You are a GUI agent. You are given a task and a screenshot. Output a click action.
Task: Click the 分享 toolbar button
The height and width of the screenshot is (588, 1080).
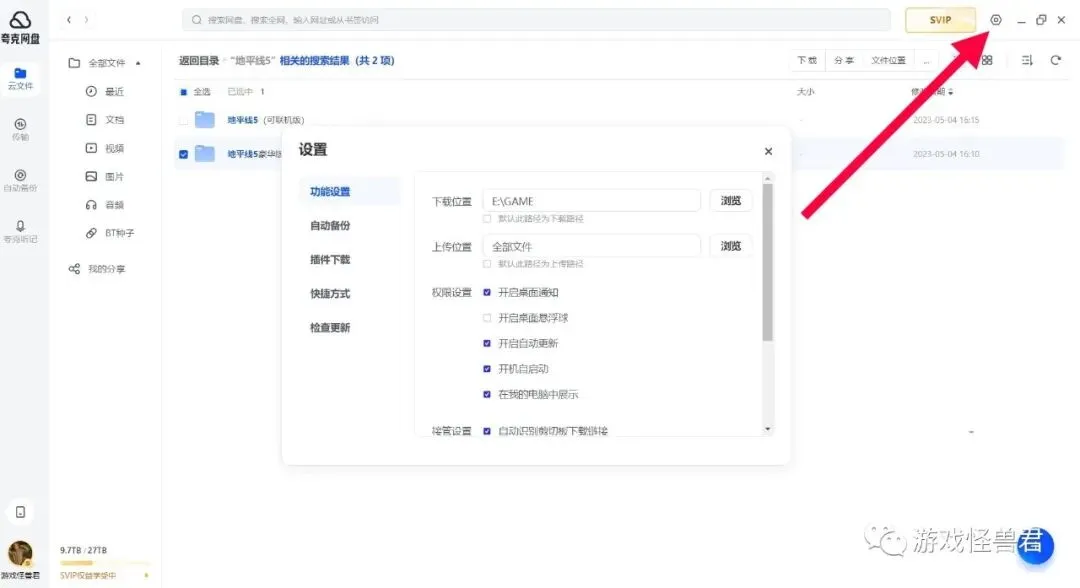844,61
